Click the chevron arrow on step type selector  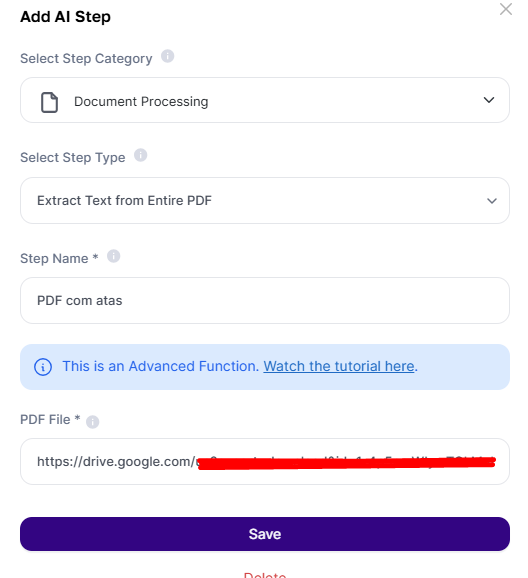click(x=492, y=201)
